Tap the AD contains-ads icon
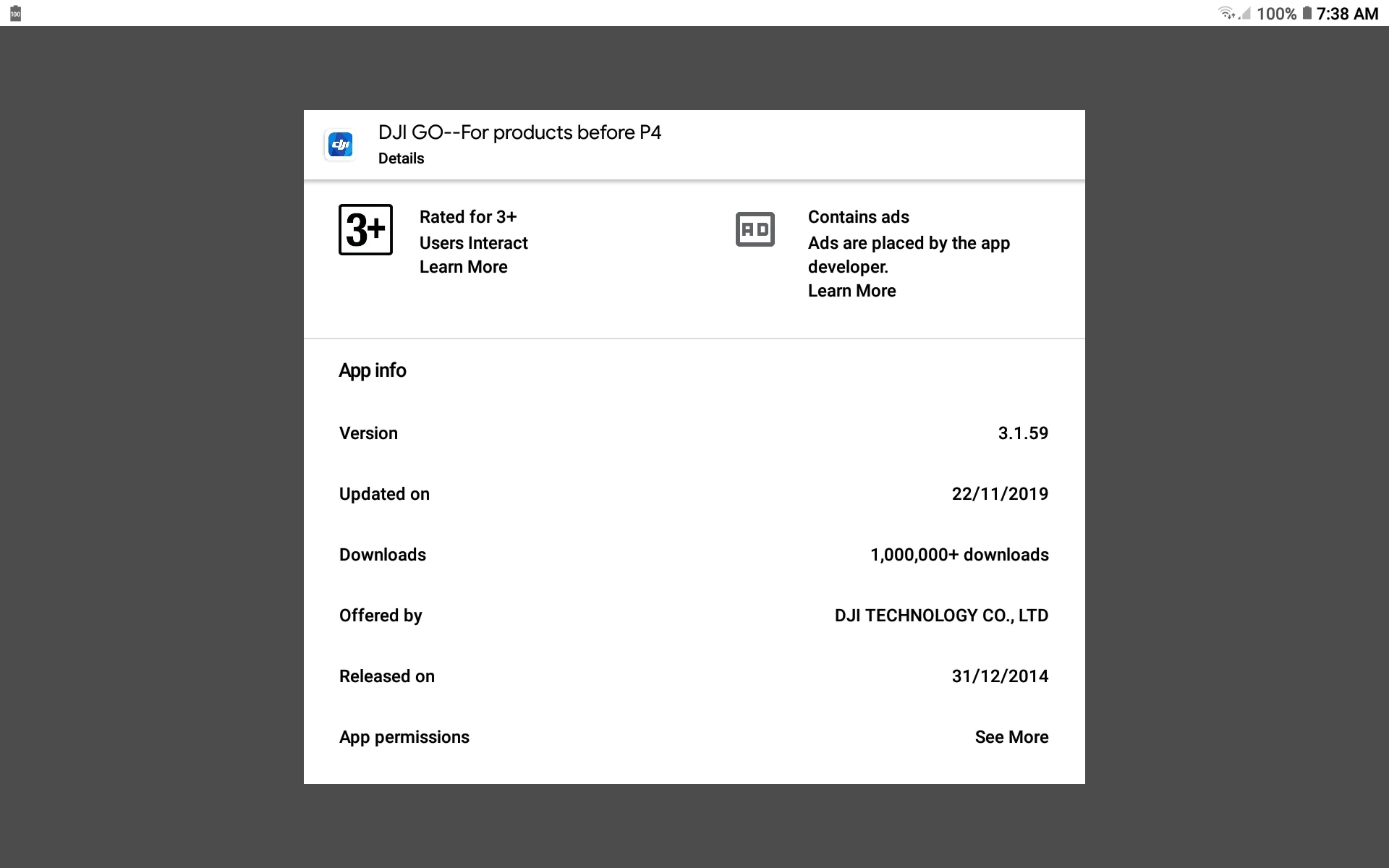The width and height of the screenshot is (1389, 868). tap(755, 229)
